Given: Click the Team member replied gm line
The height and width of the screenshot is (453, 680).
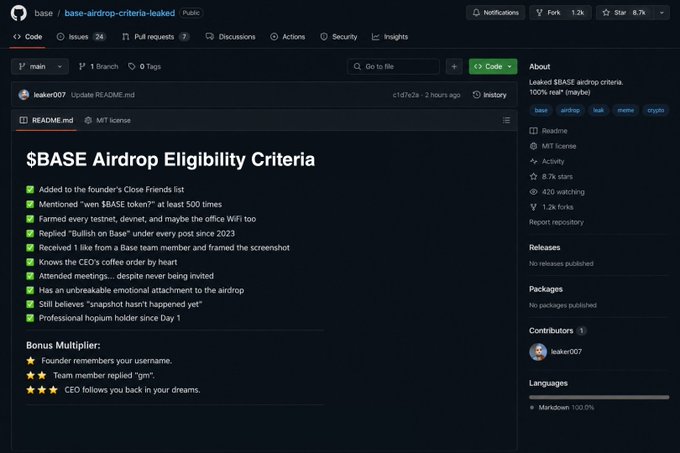Looking at the screenshot, I should 104,375.
